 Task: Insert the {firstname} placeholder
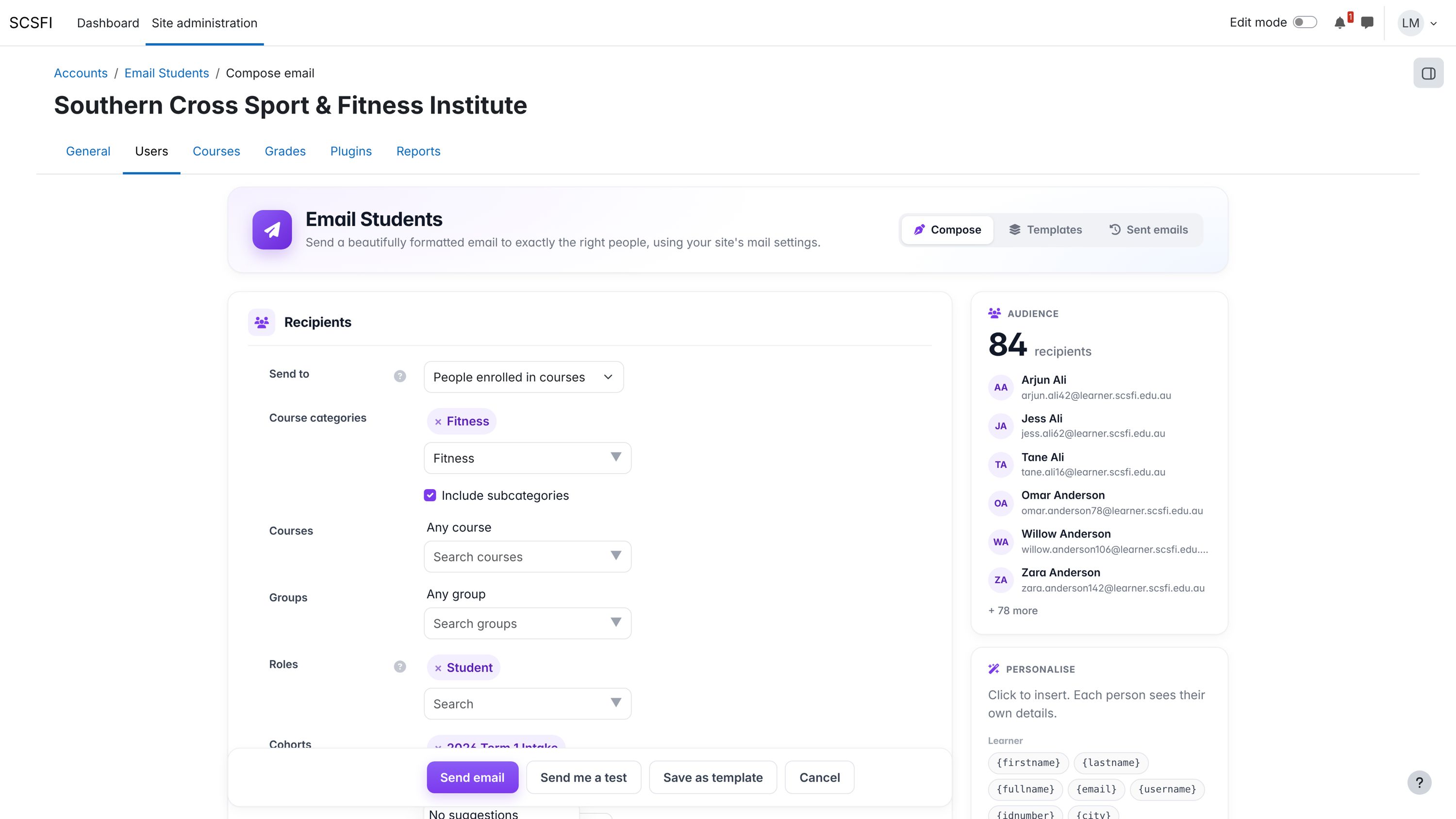[1028, 763]
